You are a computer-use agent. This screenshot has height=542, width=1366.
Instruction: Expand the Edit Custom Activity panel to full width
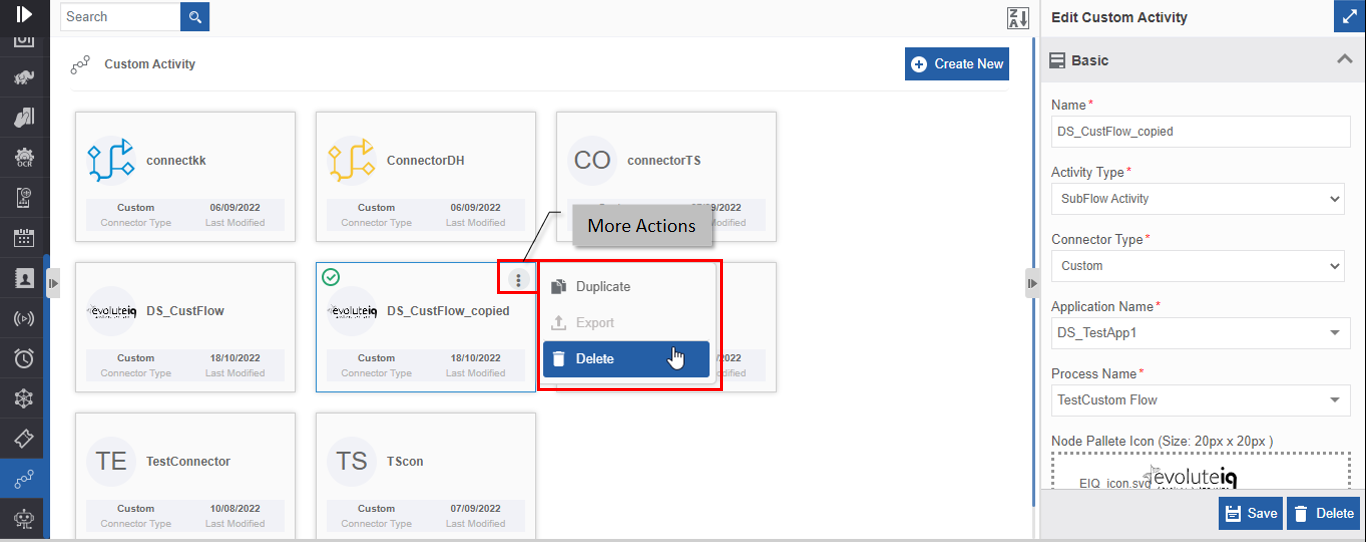pos(1349,17)
